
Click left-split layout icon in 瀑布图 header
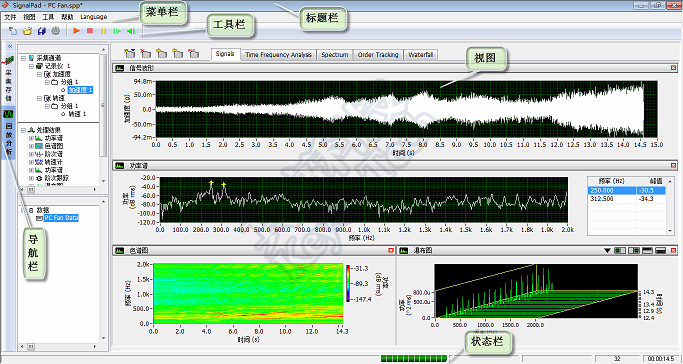619,250
